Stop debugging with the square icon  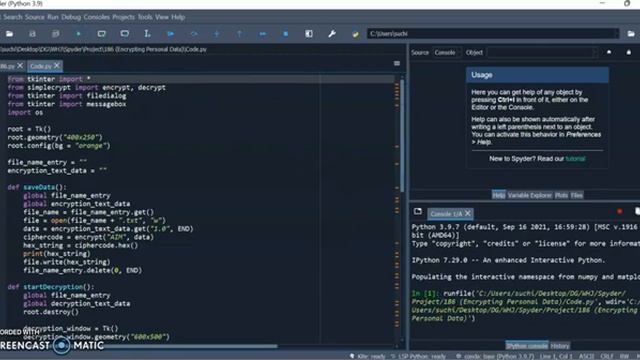[286, 34]
